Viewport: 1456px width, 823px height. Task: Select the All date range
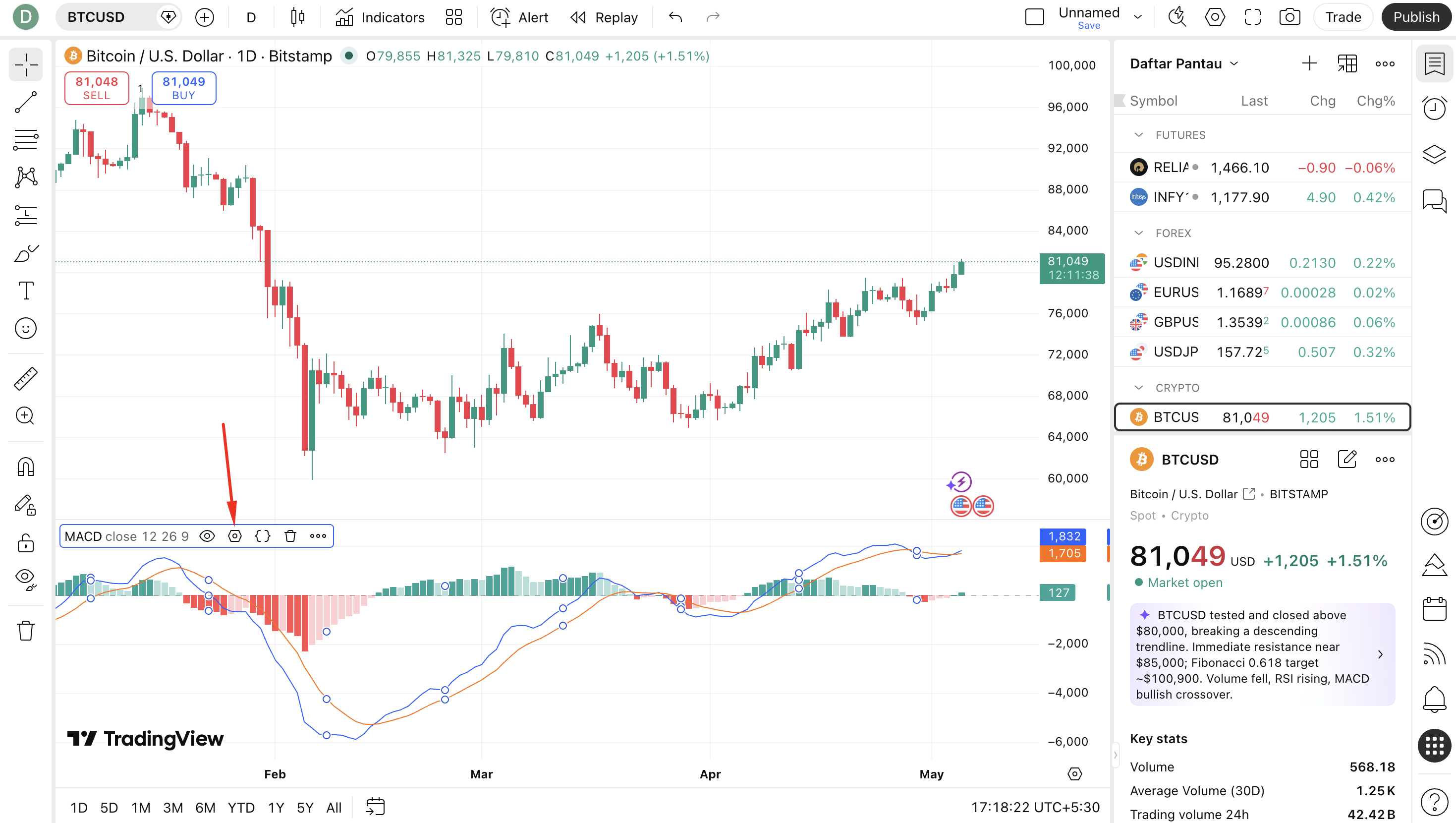[x=334, y=807]
